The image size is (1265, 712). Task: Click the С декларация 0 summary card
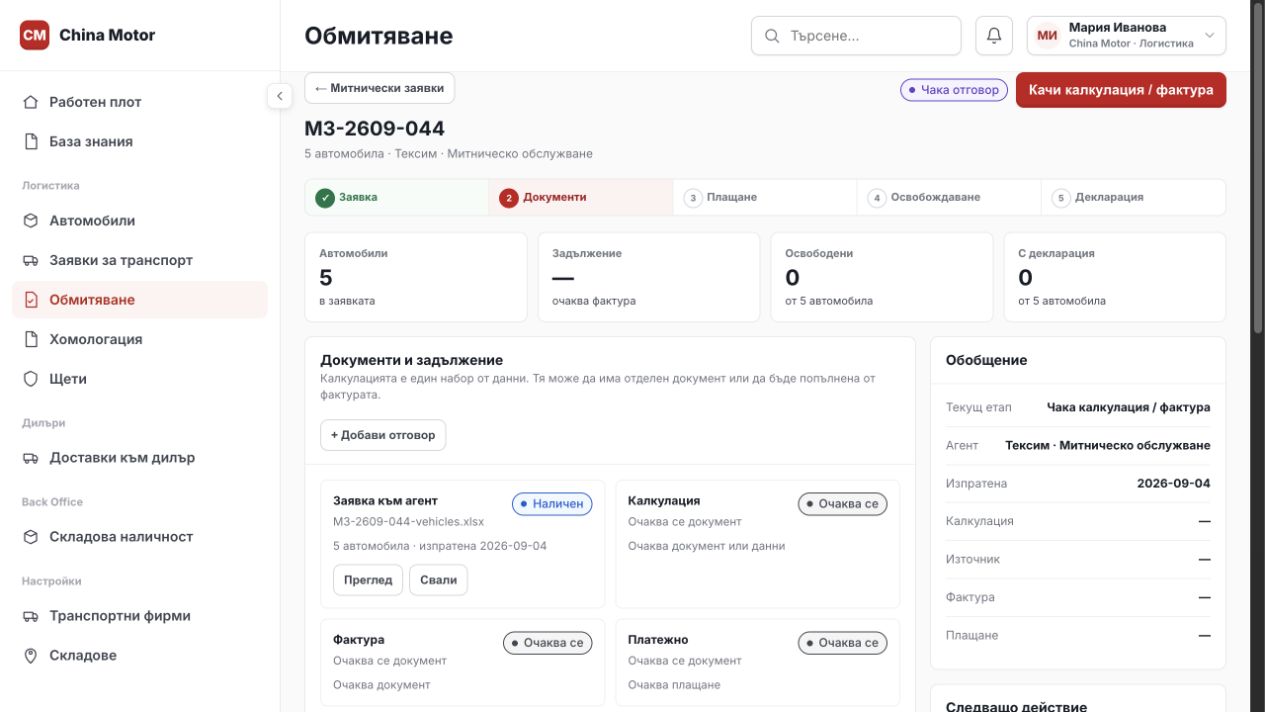coord(1115,277)
